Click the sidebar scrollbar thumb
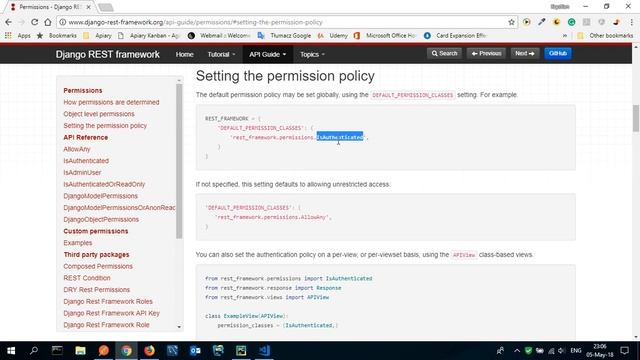Viewport: 640px width, 360px height. tap(179, 161)
